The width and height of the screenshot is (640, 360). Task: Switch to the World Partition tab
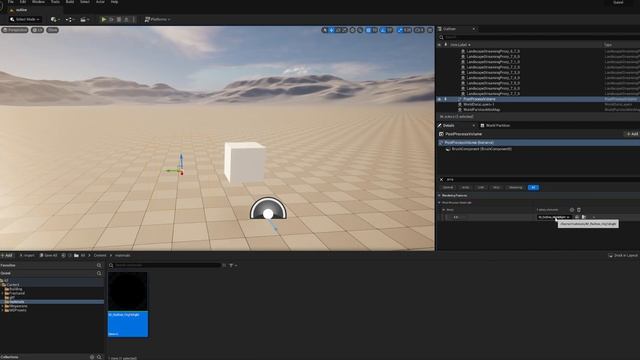497,125
